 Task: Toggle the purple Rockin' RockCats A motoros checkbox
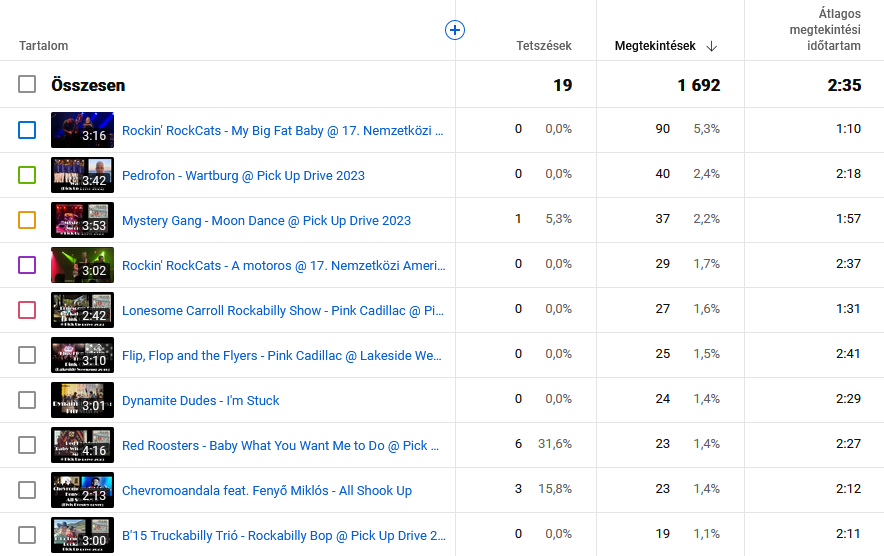[x=27, y=265]
